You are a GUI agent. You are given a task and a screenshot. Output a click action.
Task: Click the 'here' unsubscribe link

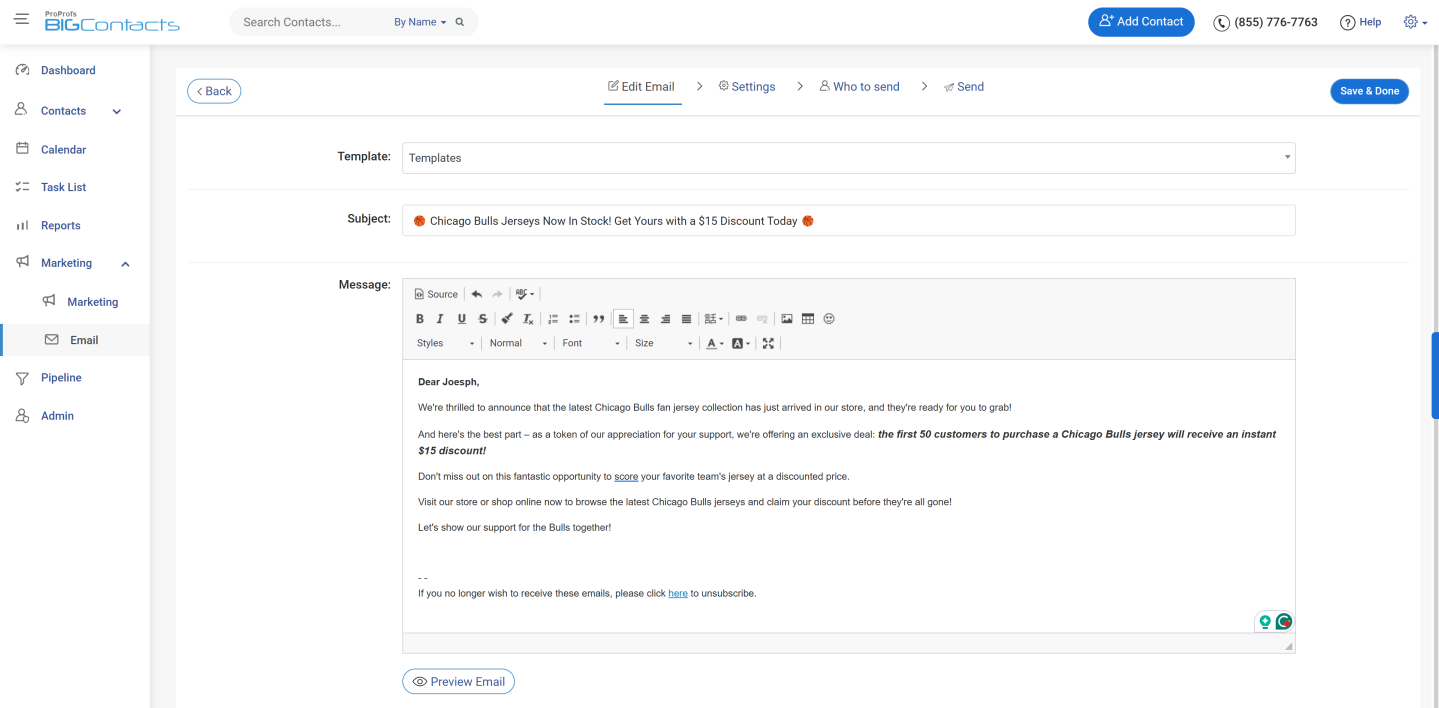tap(678, 593)
